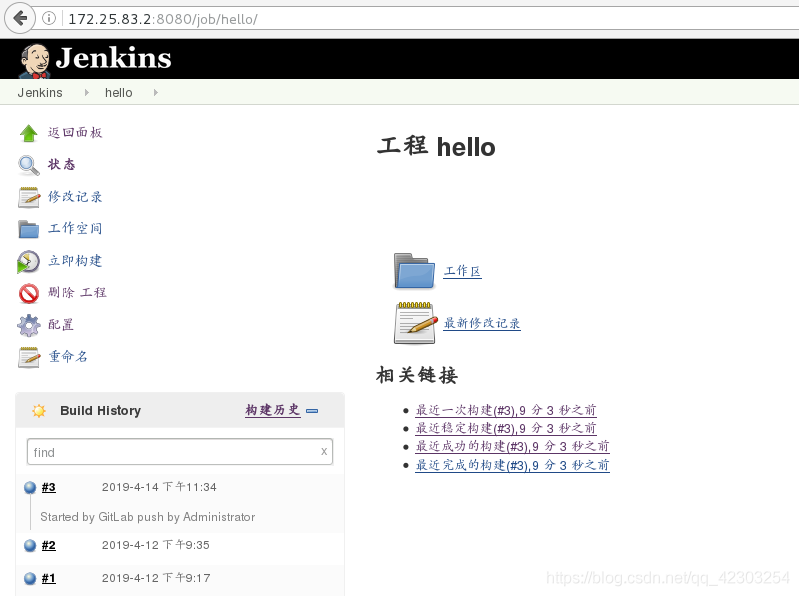Viewport: 799px width, 596px height.
Task: Click the browser address bar URL
Action: pyautogui.click(x=163, y=19)
